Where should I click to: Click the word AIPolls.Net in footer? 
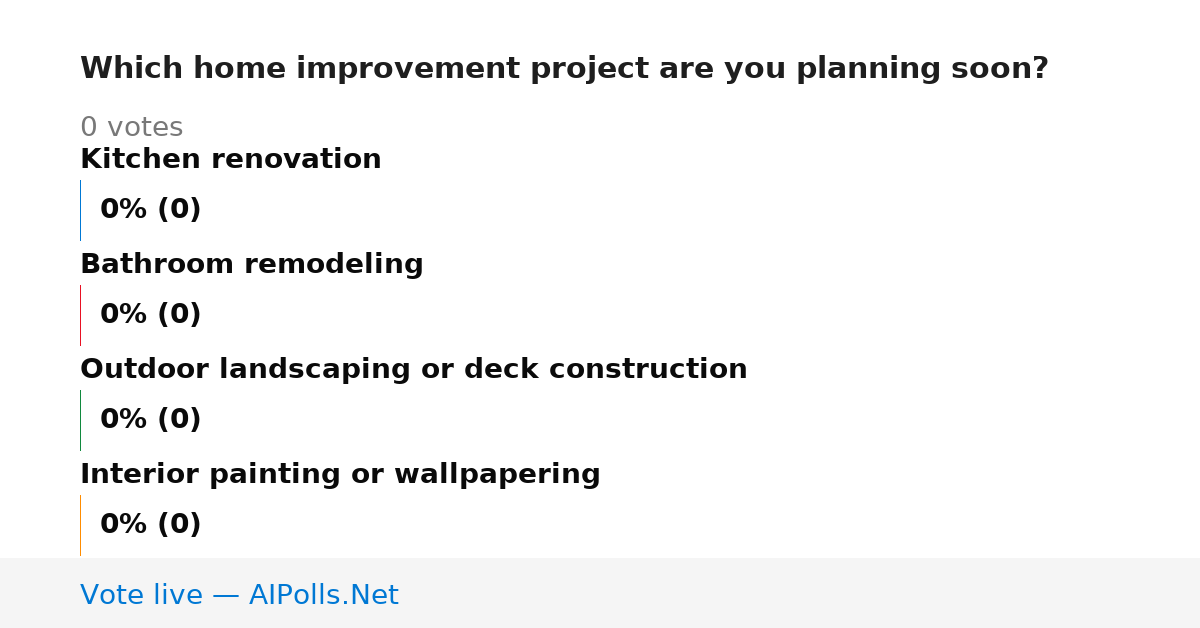point(323,595)
